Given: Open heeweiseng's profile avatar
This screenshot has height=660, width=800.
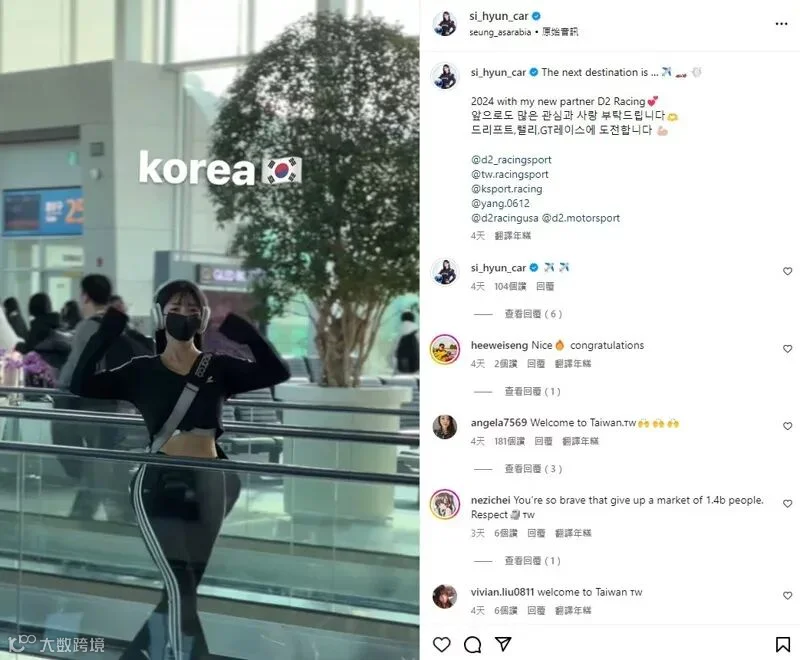Looking at the screenshot, I should click(x=445, y=349).
